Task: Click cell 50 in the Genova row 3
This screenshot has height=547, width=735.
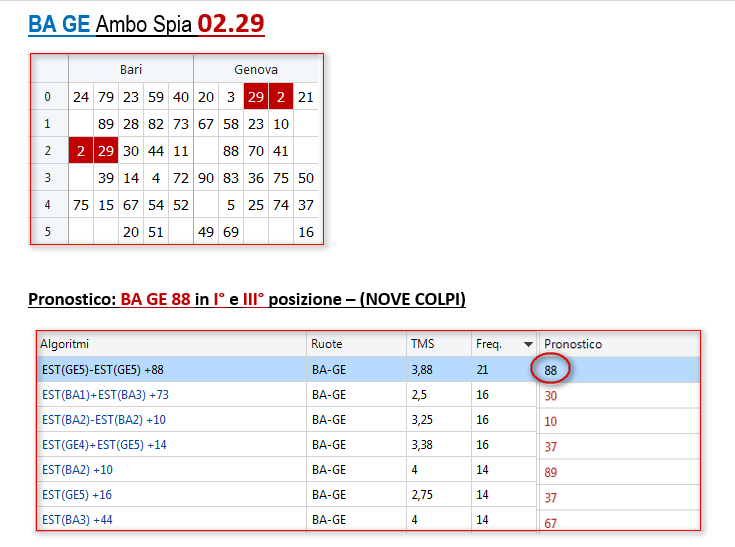Action: pos(306,178)
